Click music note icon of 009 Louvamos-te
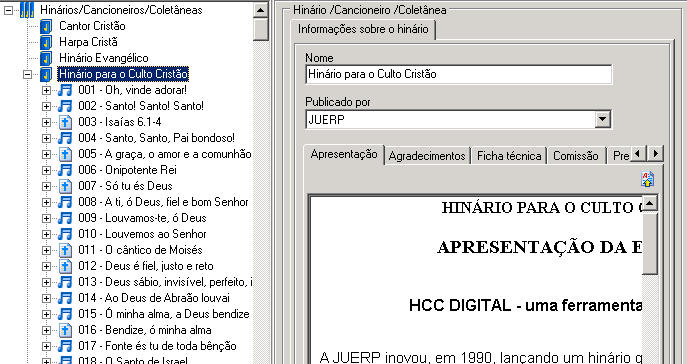The width and height of the screenshot is (687, 364). pos(65,218)
